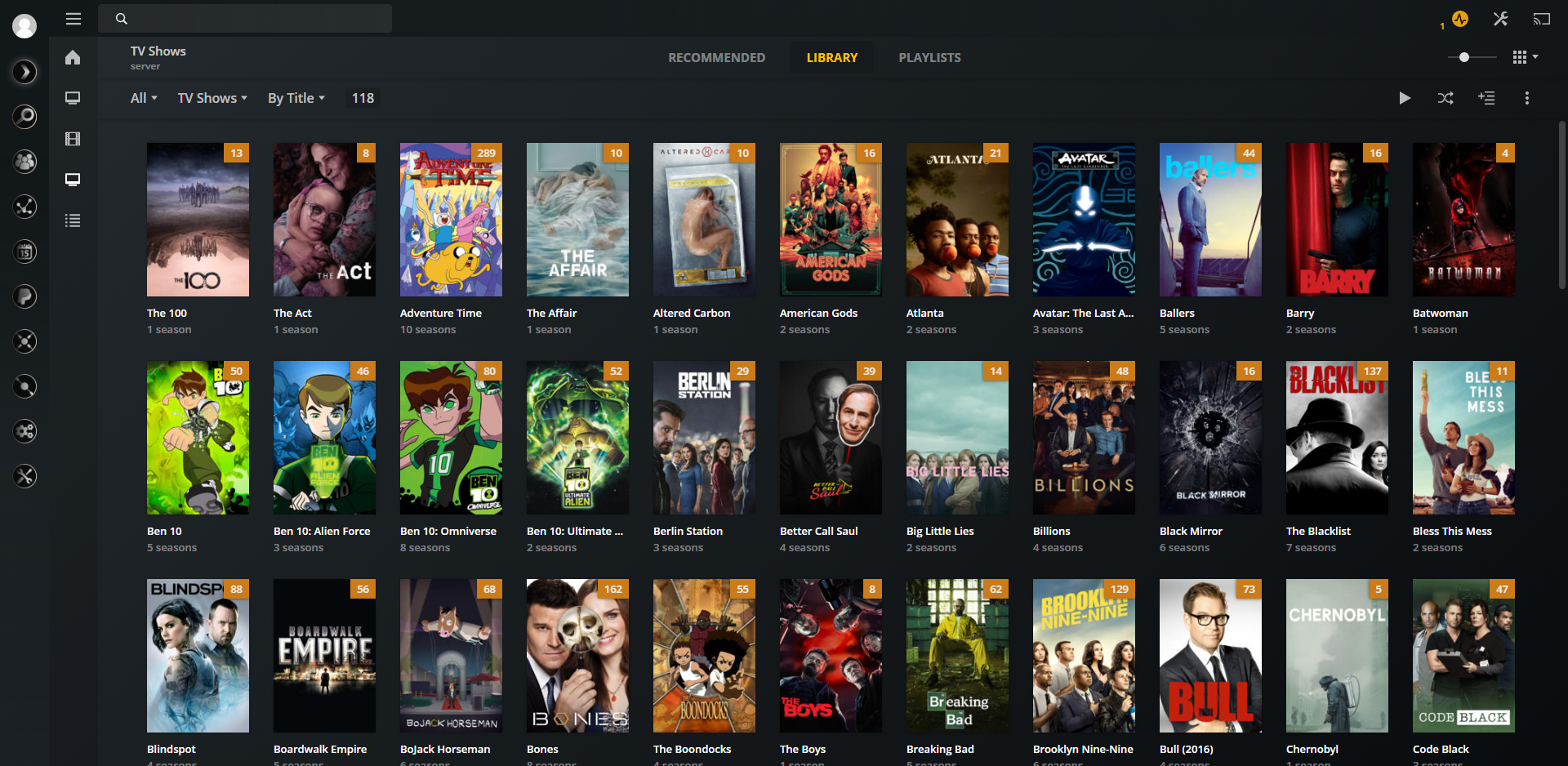The height and width of the screenshot is (766, 1568).
Task: Open the connected nodes dock icon
Action: click(24, 207)
